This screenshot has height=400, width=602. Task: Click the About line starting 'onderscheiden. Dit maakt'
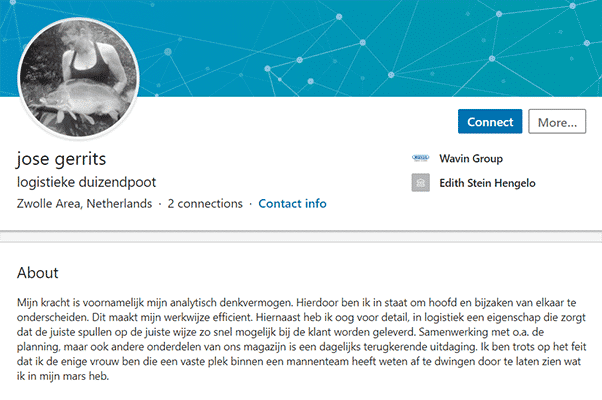coord(301,317)
